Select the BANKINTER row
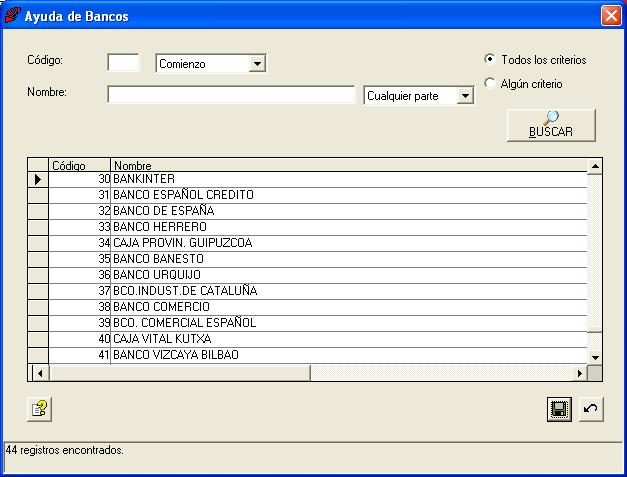The image size is (627, 477). 307,179
